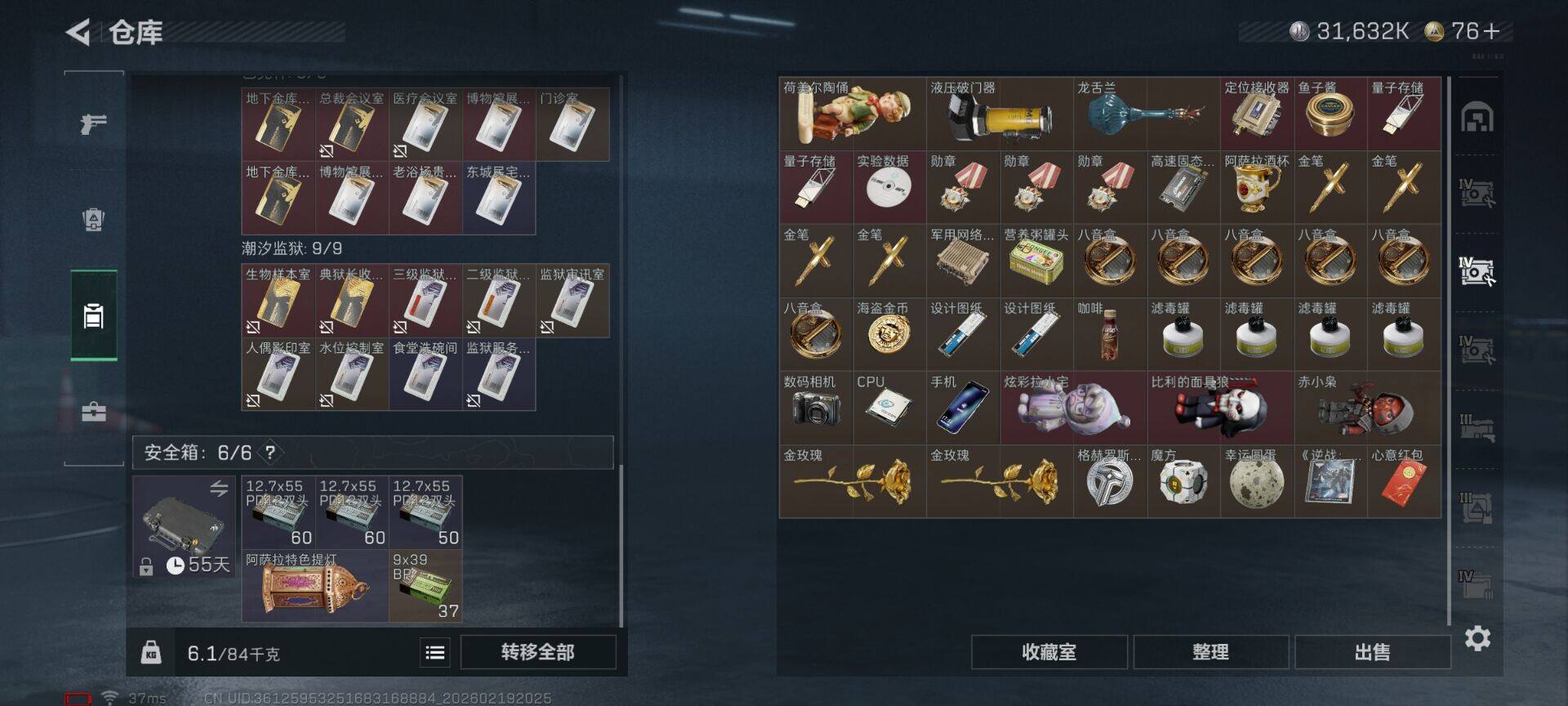Open the weapons tab with the pistol icon
1568x706 pixels.
[x=94, y=124]
